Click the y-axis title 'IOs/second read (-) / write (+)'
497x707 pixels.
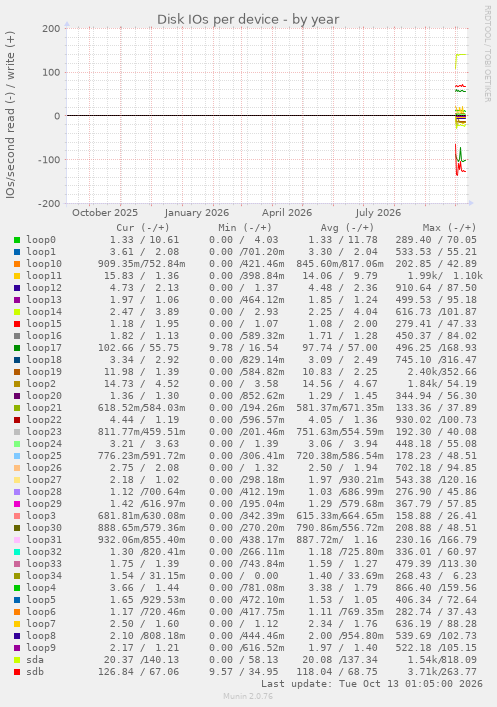10,115
